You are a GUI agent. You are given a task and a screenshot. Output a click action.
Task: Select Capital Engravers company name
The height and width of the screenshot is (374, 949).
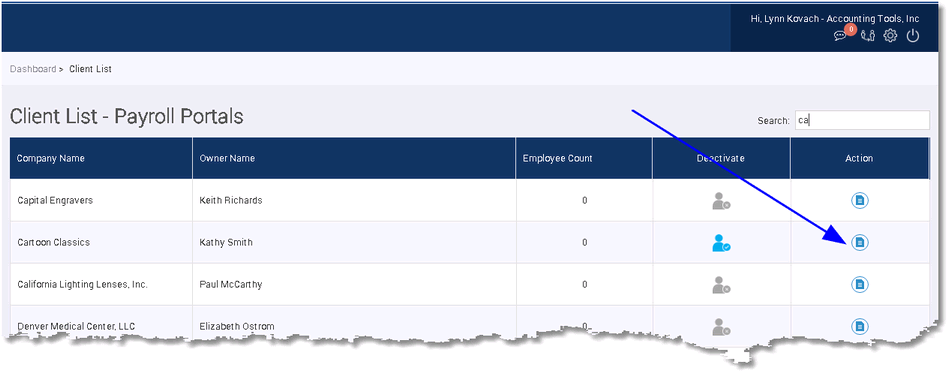[x=55, y=200]
